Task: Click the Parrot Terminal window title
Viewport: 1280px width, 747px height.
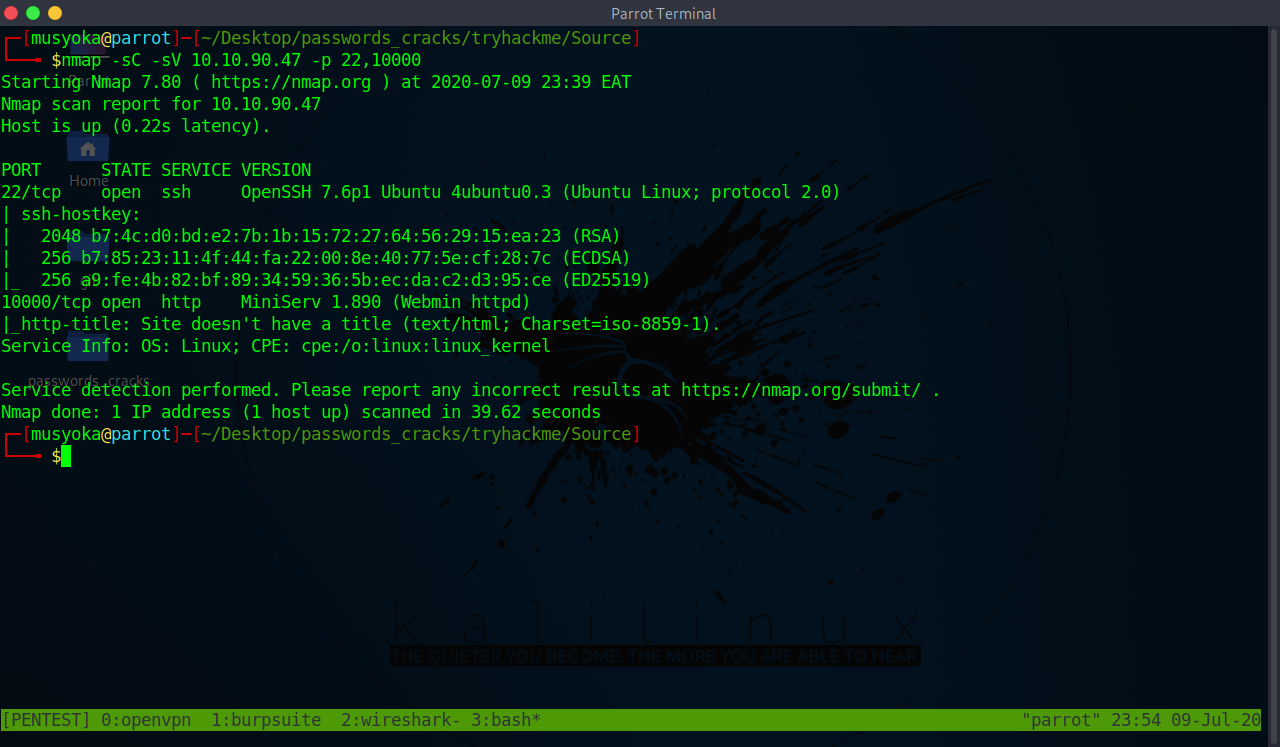Action: (663, 13)
